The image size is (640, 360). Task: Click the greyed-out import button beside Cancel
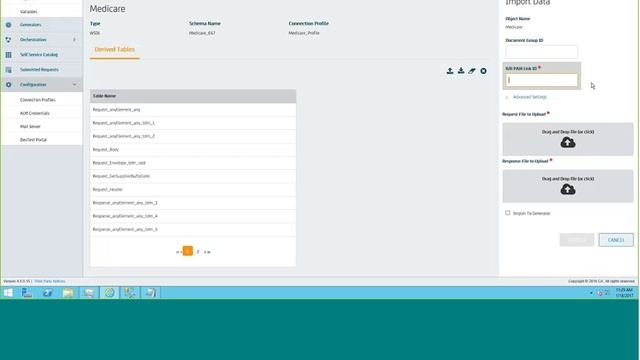(x=577, y=240)
